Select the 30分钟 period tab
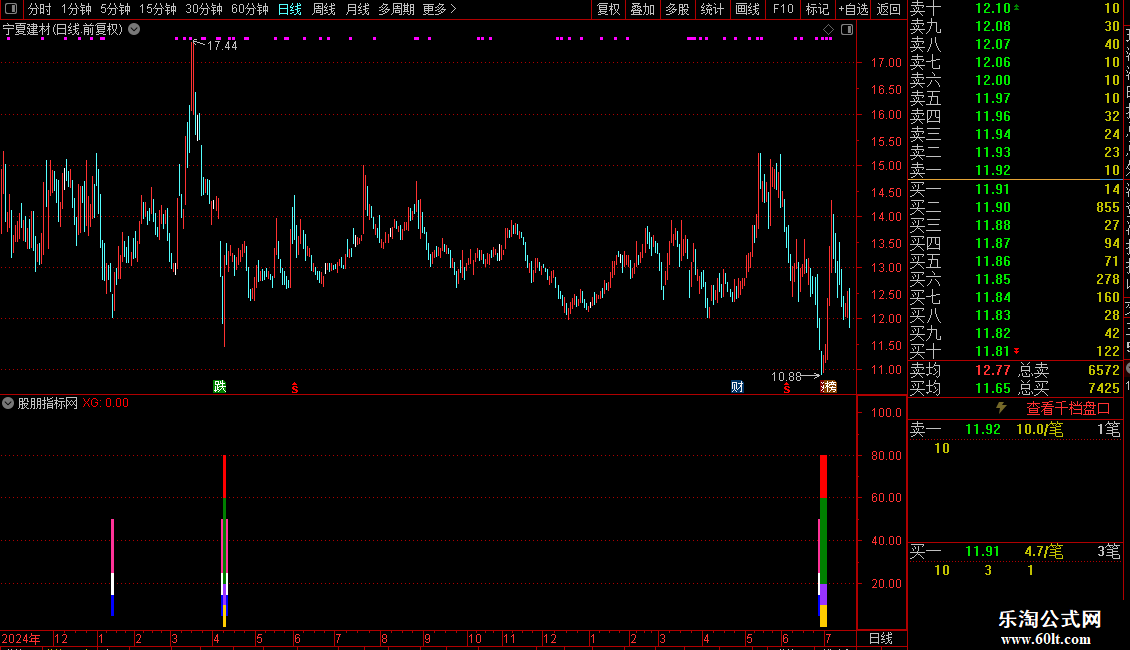Viewport: 1130px width, 650px height. coord(204,9)
